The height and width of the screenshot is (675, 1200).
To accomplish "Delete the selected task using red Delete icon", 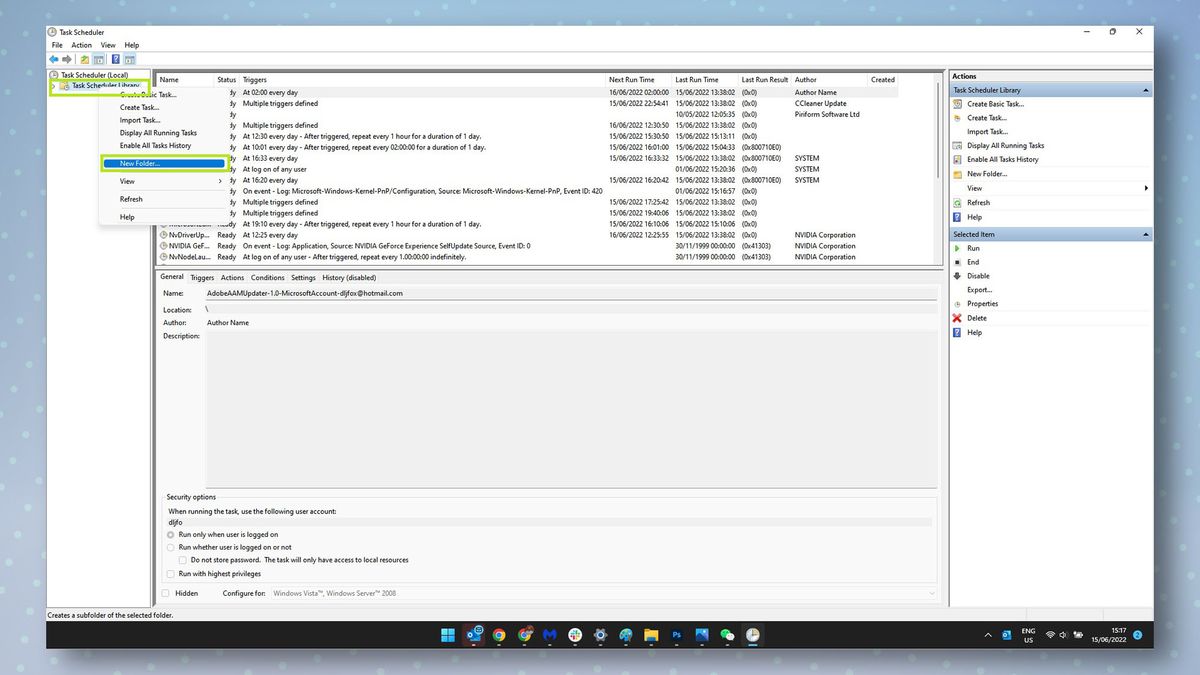I will [957, 318].
